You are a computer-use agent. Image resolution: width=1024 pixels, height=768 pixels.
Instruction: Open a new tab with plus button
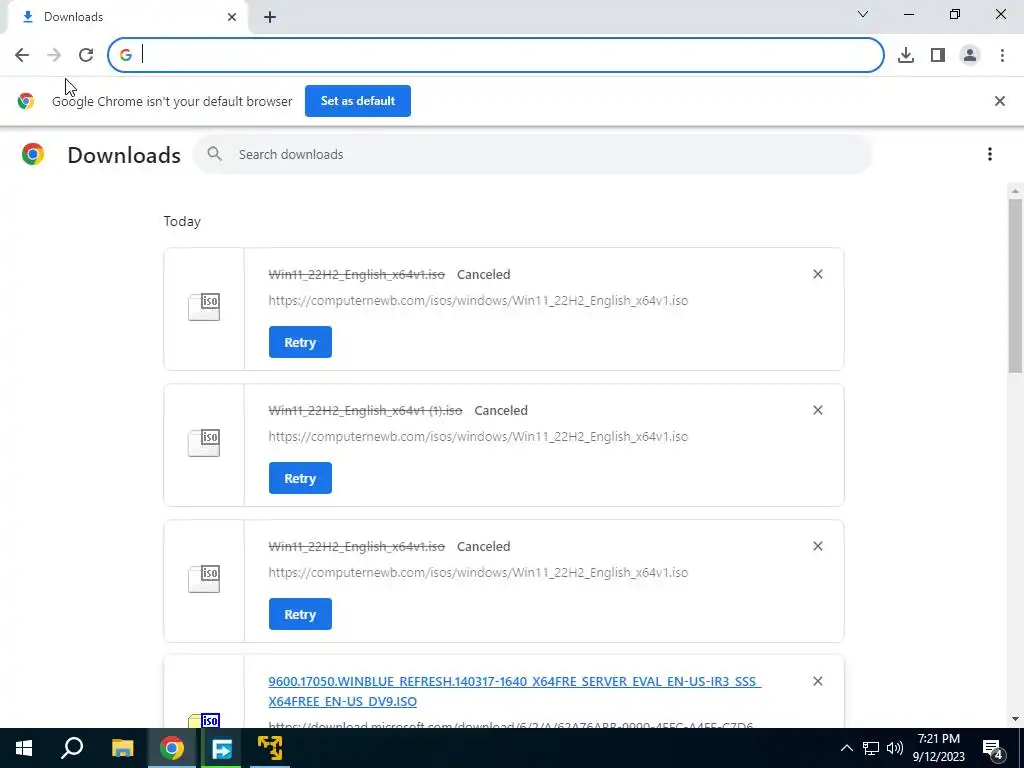pos(270,17)
